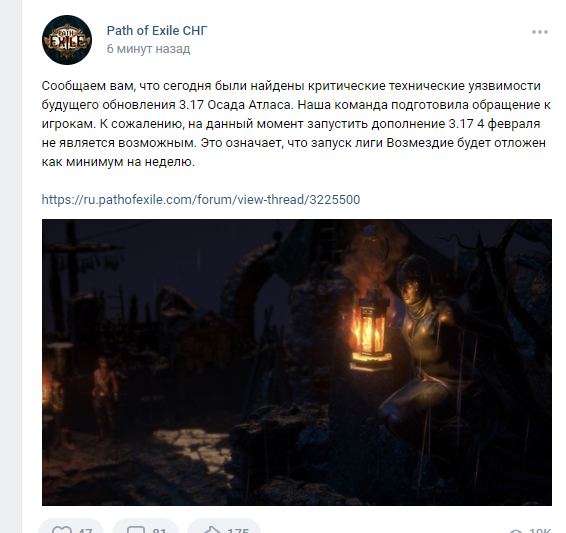Like the post with the heart icon

[x=61, y=529]
